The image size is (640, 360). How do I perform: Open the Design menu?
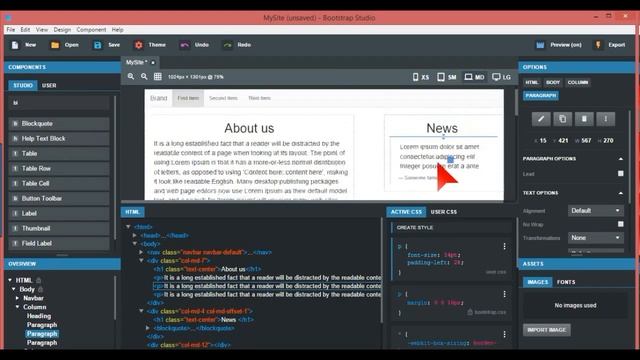62,30
